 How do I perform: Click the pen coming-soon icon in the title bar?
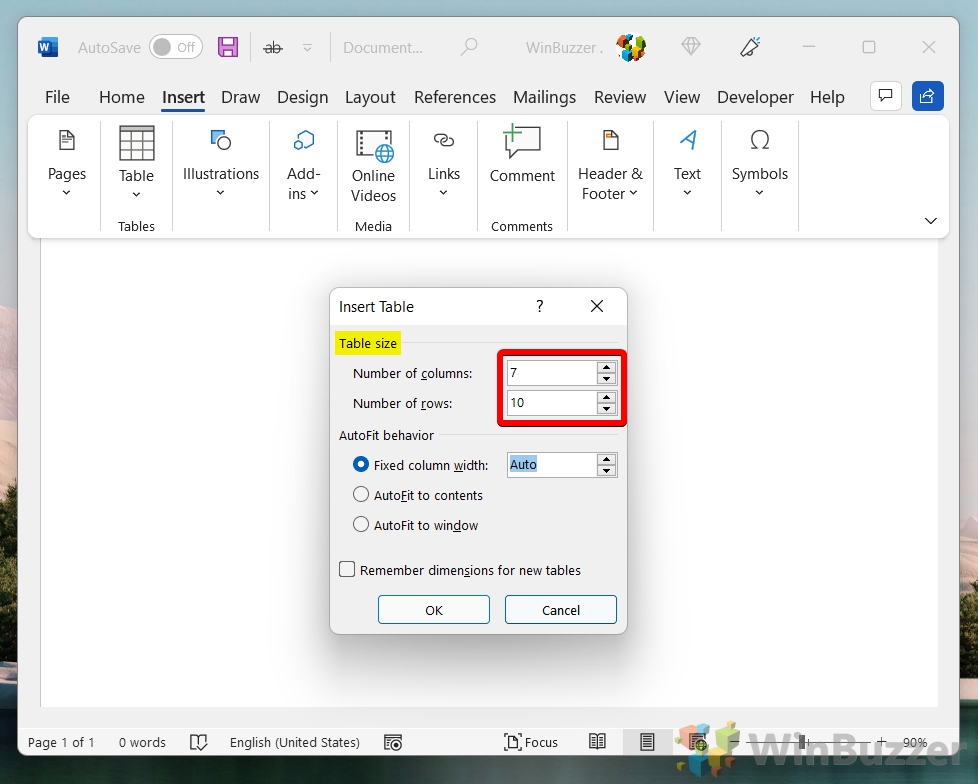(x=750, y=47)
